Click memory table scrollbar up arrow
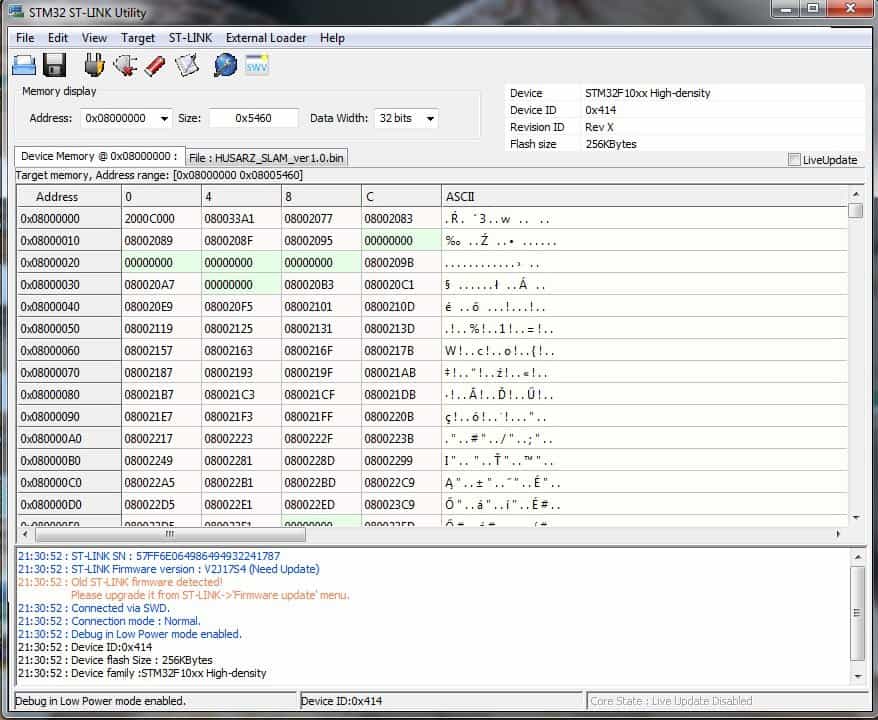878x720 pixels. coord(855,194)
